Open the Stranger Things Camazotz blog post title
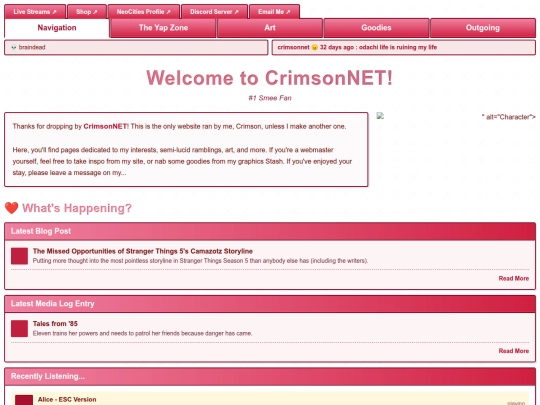Image resolution: width=540 pixels, height=405 pixels. pos(143,251)
